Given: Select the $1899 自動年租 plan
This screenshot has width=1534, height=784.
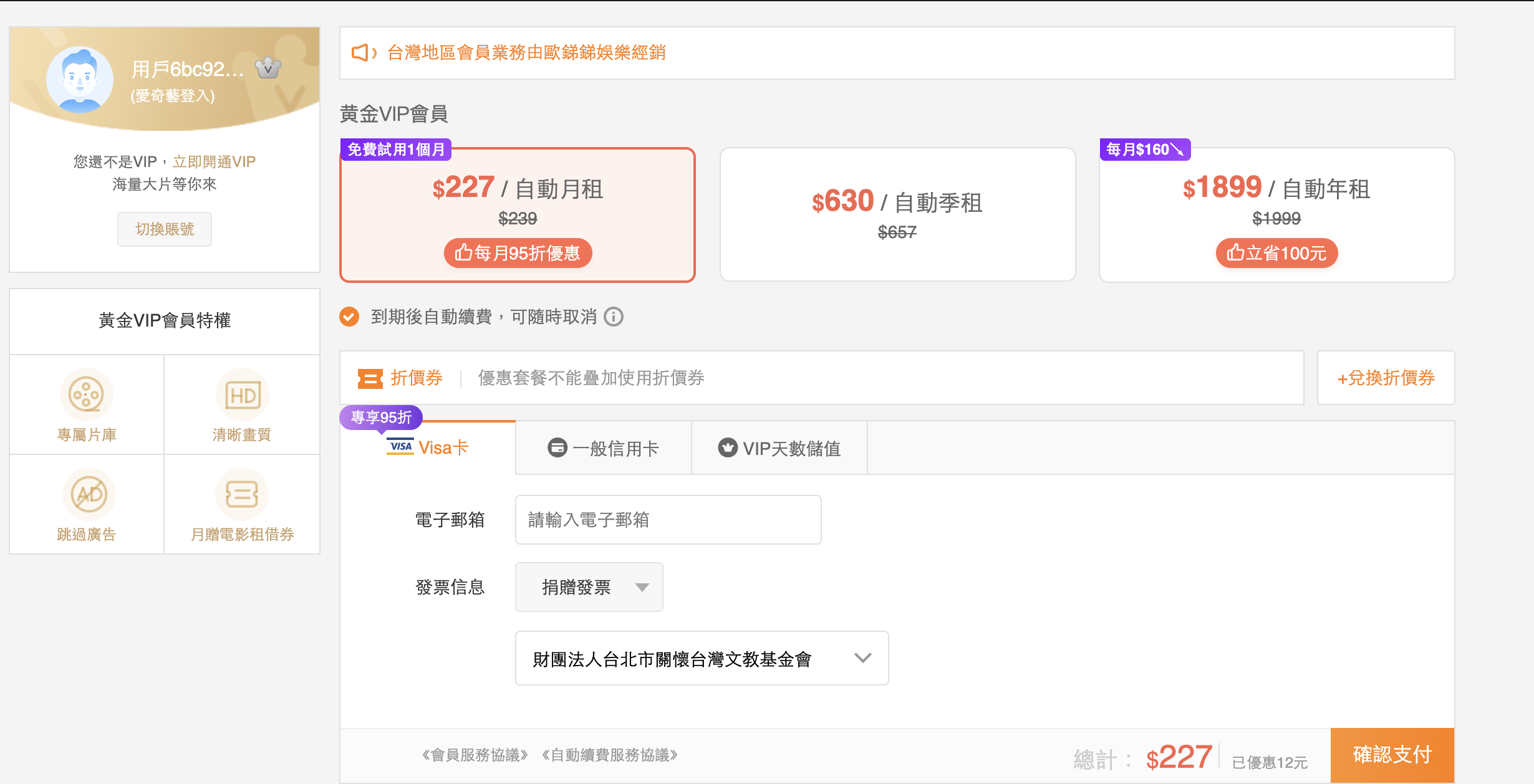Looking at the screenshot, I should coord(1276,215).
